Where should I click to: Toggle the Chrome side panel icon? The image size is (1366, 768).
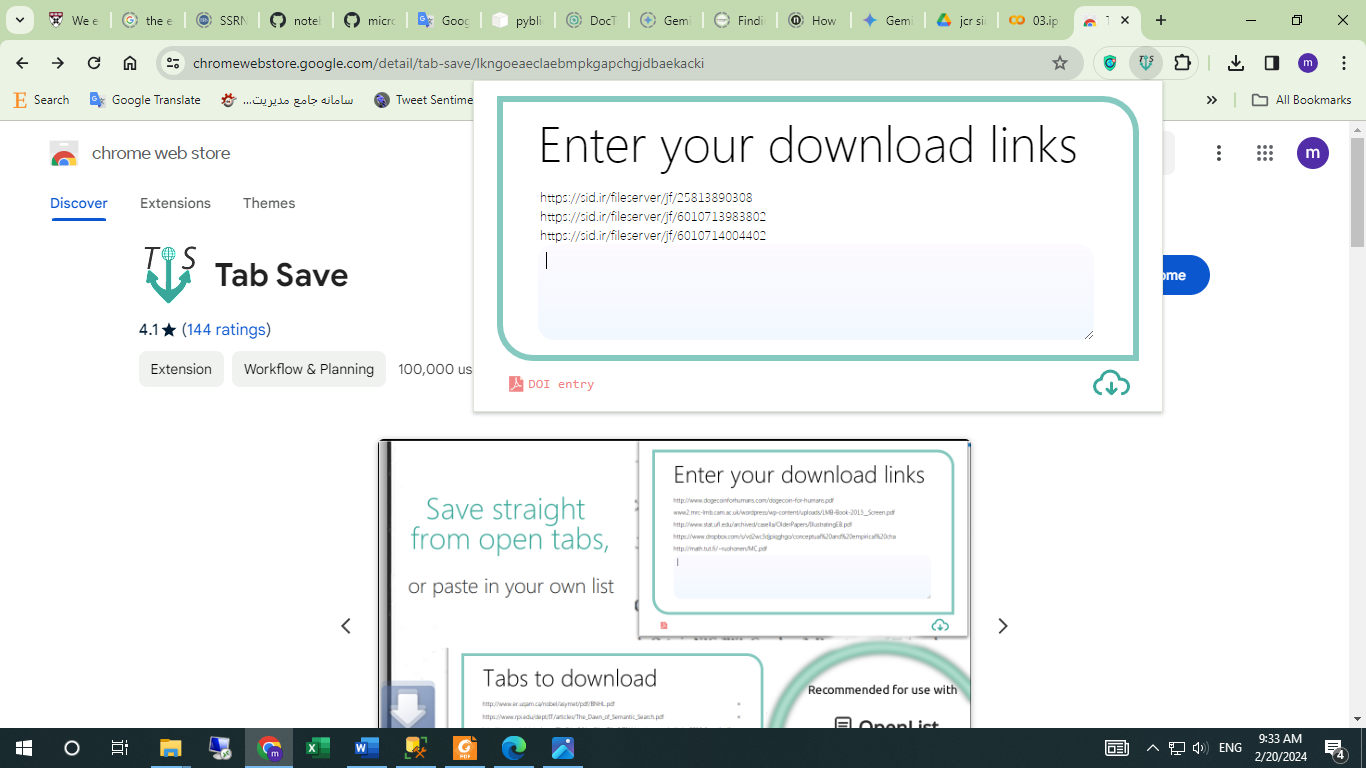pyautogui.click(x=1272, y=63)
